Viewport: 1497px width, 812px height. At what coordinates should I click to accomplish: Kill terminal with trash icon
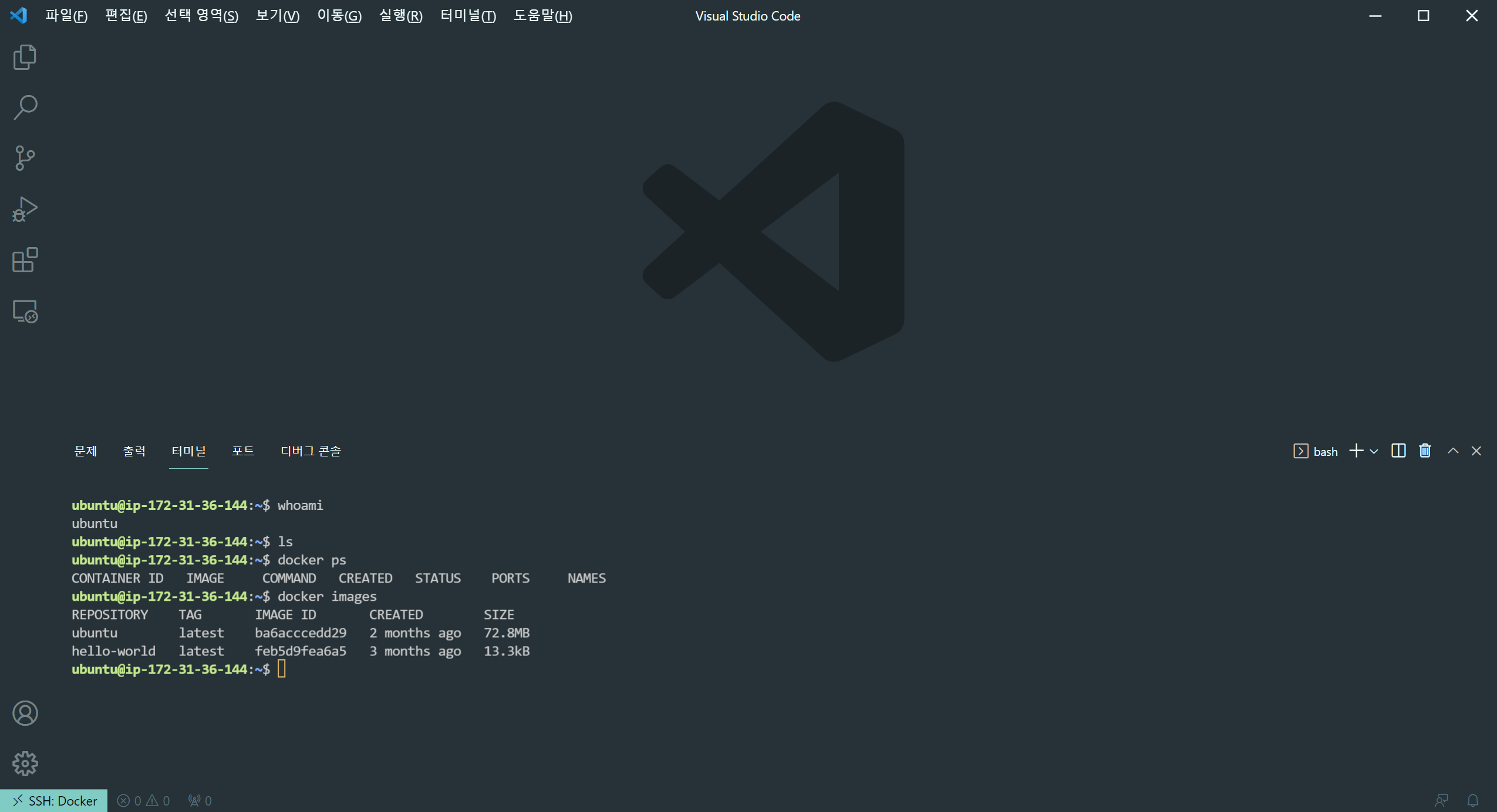click(1425, 451)
